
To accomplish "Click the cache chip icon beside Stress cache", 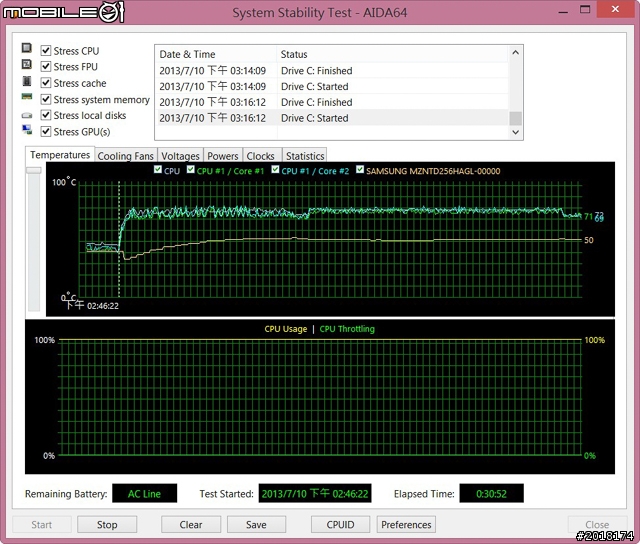I will (x=27, y=81).
